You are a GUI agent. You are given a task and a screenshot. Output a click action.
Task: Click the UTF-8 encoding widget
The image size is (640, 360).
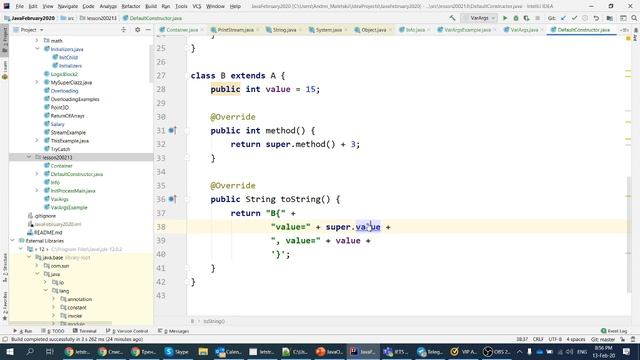(556, 339)
